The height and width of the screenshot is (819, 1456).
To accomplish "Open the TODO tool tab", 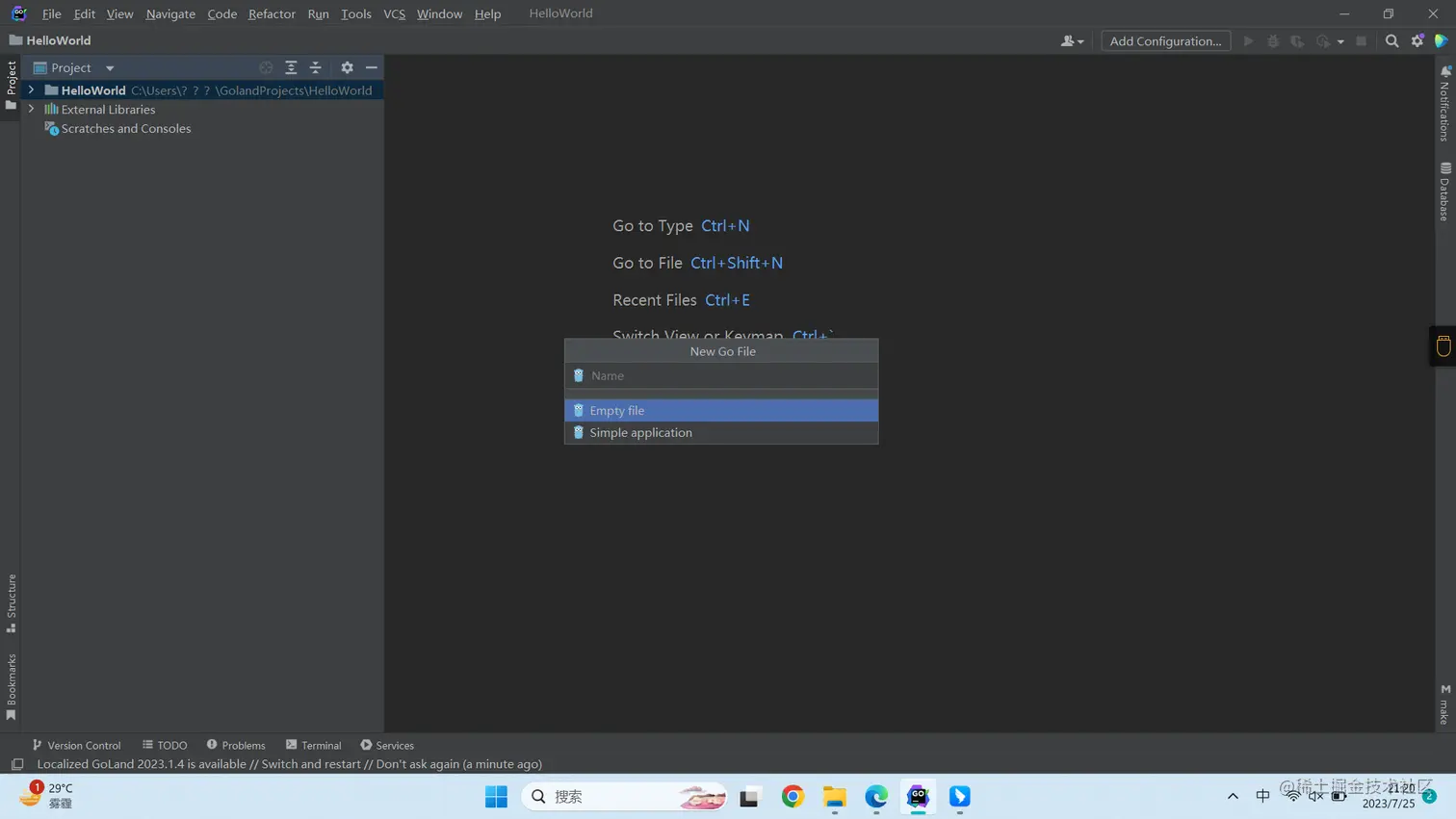I will click(165, 745).
